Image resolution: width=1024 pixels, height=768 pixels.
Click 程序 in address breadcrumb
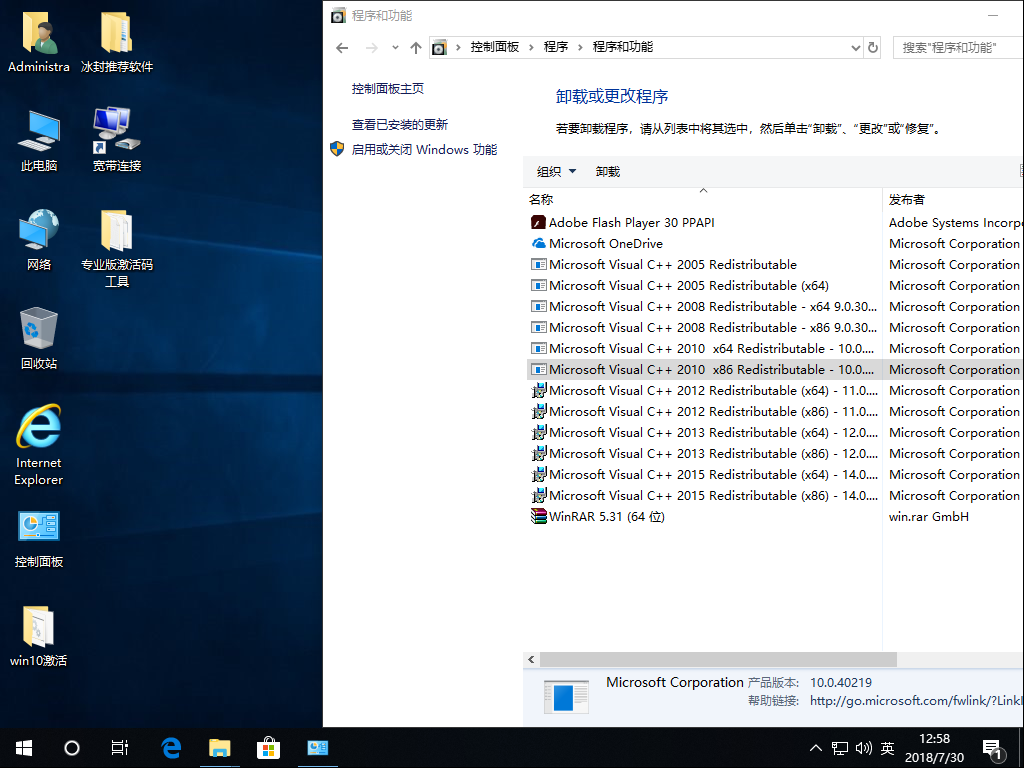pos(556,47)
